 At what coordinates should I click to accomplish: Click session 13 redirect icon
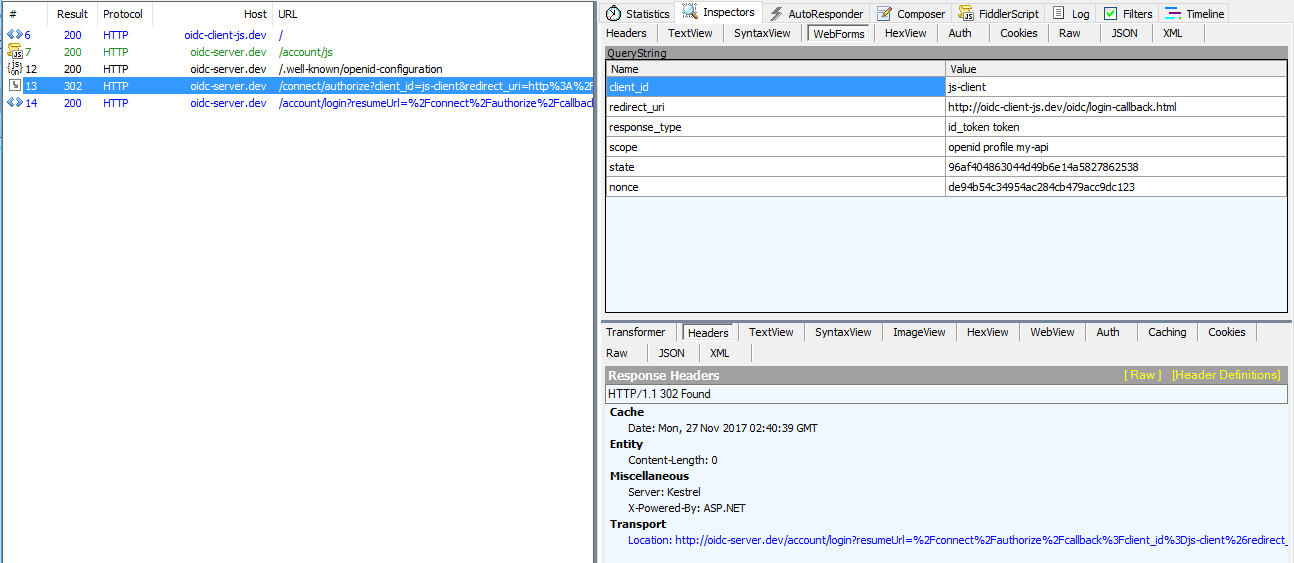tap(14, 86)
